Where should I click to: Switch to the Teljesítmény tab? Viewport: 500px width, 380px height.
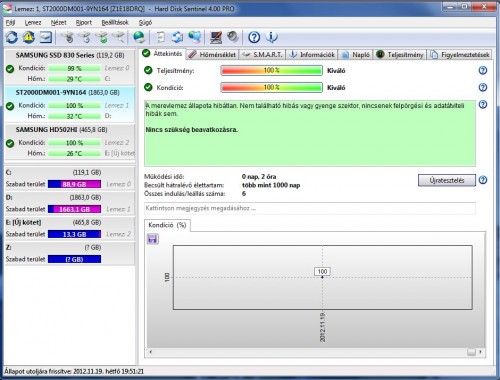(400, 55)
